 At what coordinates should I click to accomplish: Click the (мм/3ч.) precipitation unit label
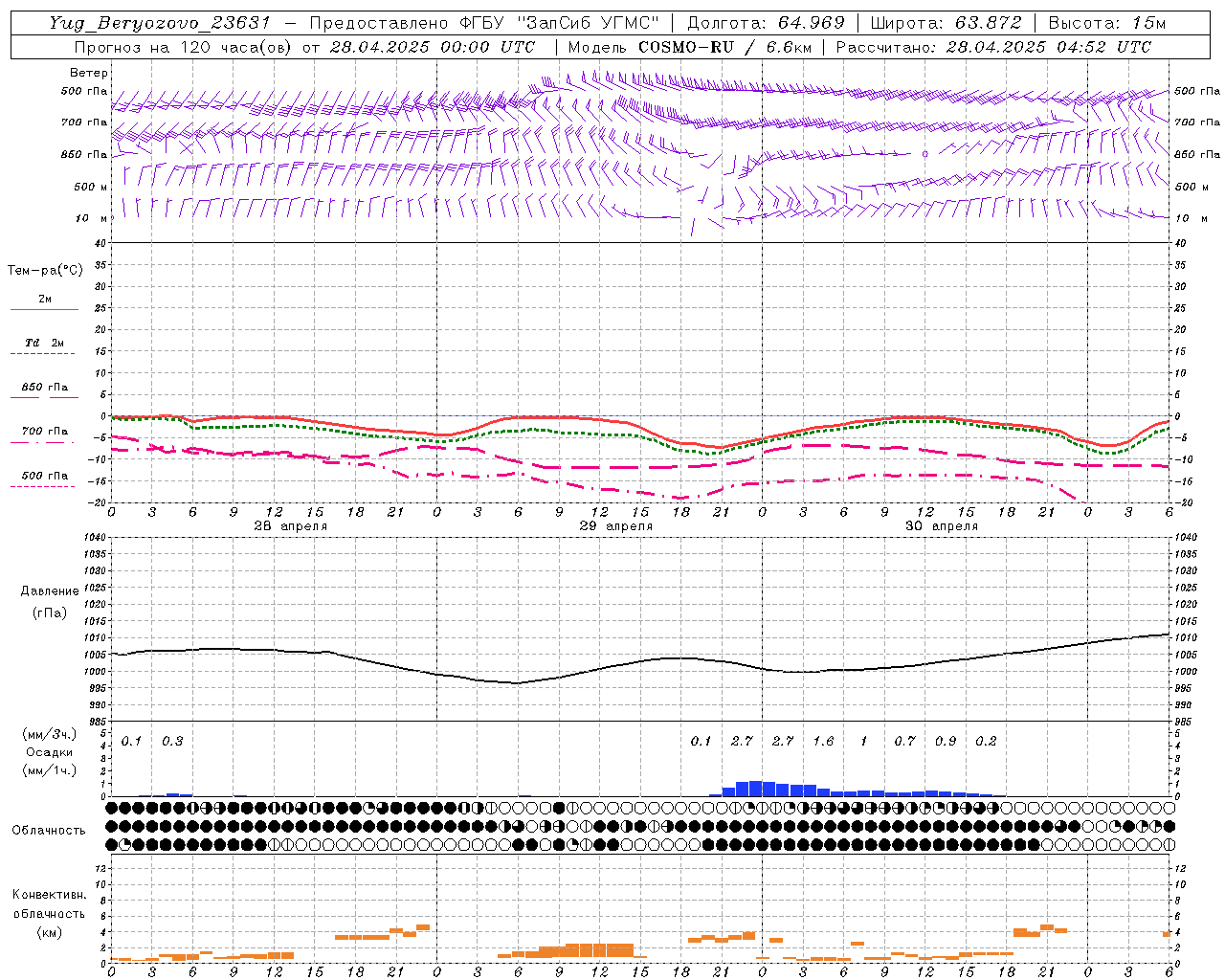click(50, 735)
